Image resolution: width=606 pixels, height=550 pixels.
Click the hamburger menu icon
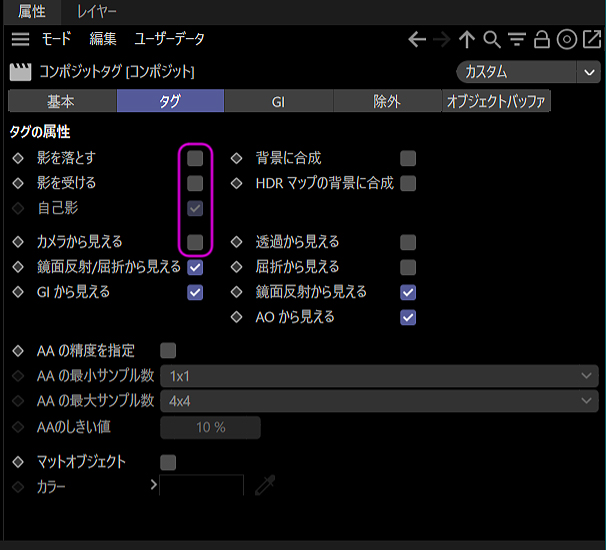pos(20,40)
